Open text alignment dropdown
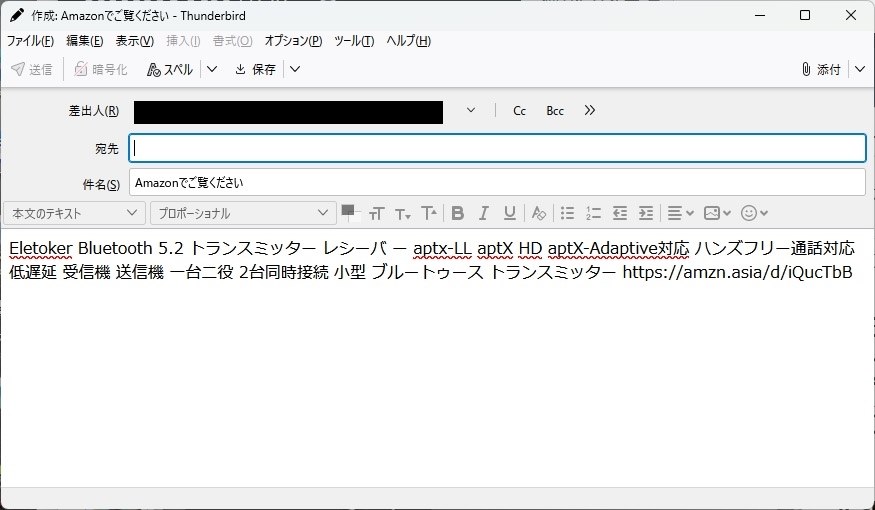This screenshot has width=875, height=510. [x=680, y=213]
